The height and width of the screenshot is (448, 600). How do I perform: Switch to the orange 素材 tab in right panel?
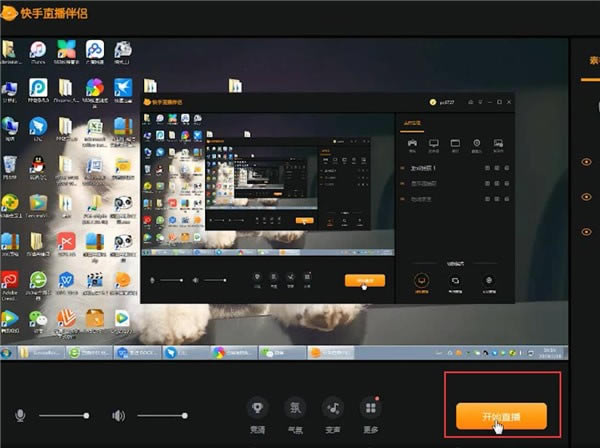click(590, 60)
